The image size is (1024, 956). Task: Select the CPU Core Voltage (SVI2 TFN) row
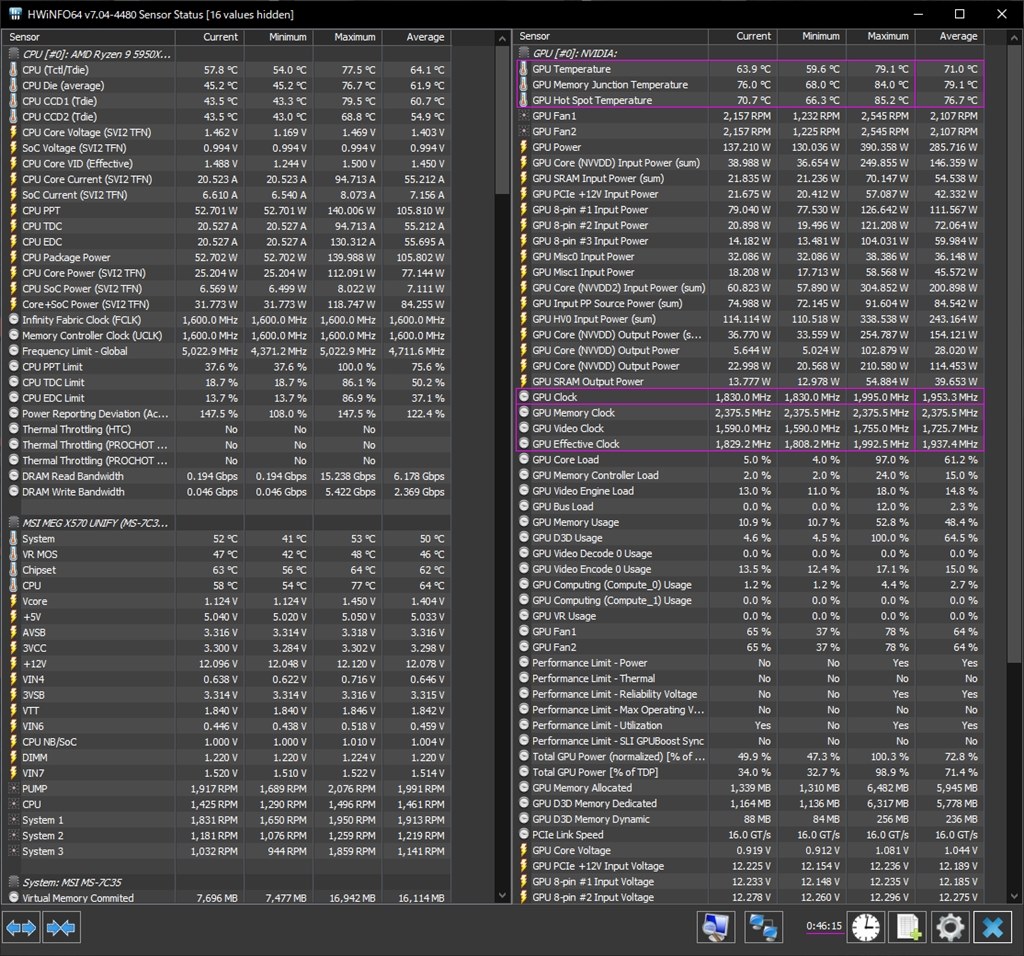[x=227, y=132]
